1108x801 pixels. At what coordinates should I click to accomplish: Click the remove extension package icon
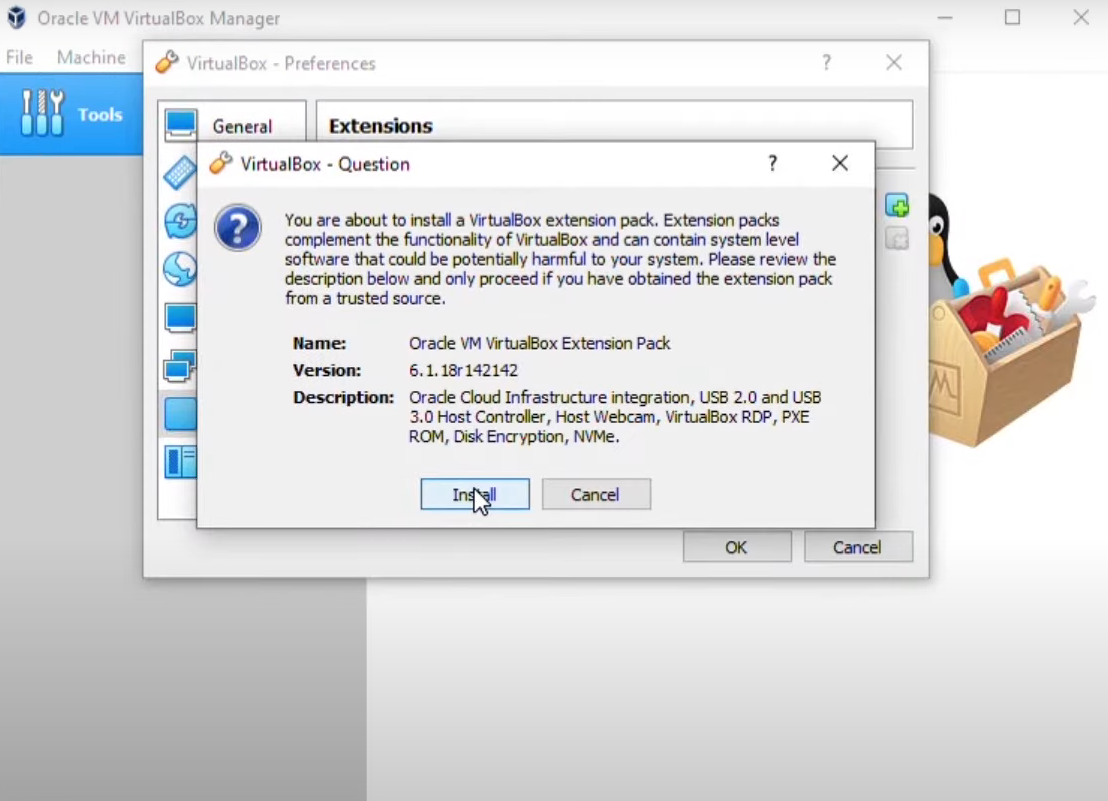click(897, 239)
